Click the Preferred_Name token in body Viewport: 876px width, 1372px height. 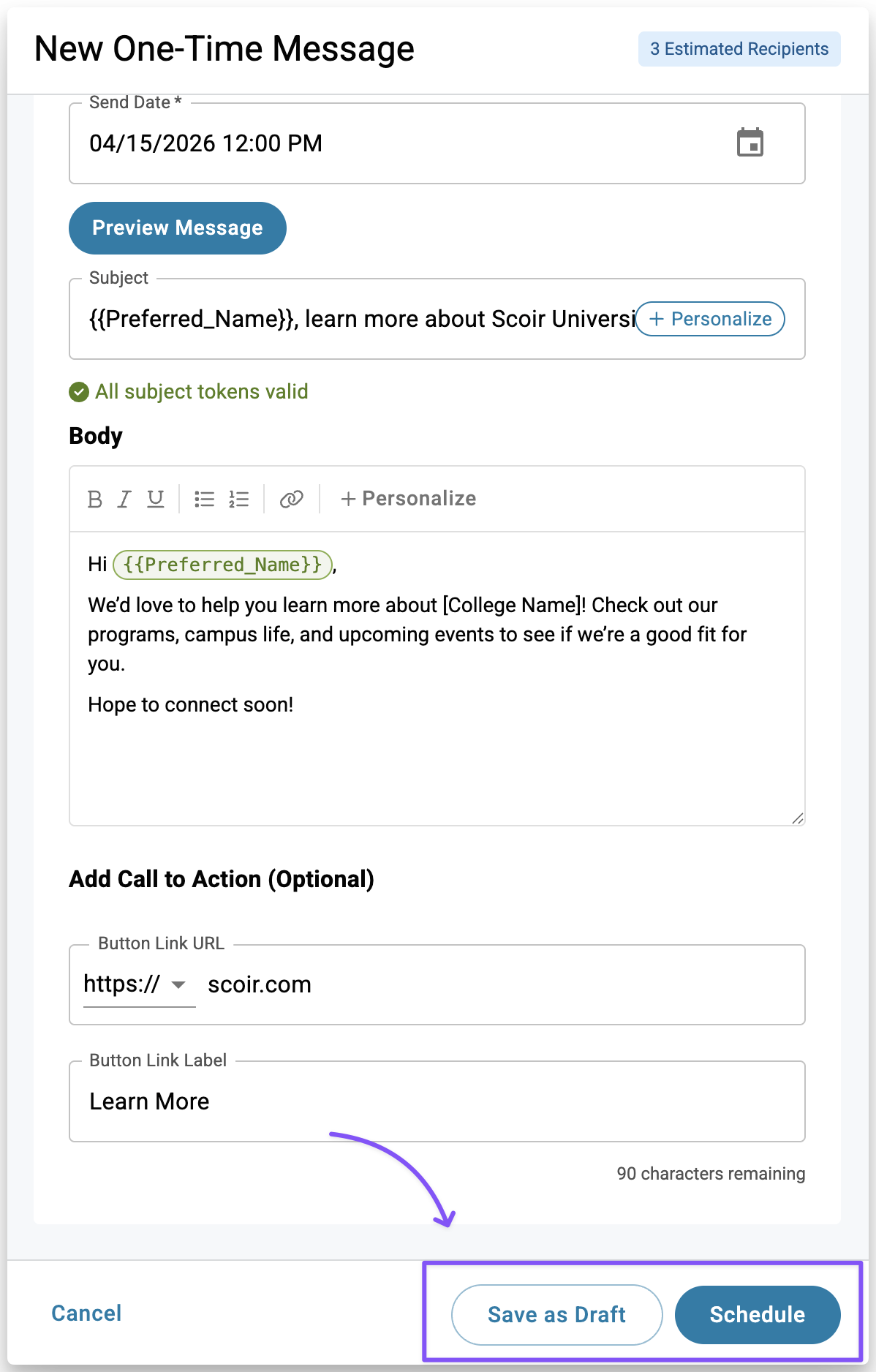click(x=222, y=565)
